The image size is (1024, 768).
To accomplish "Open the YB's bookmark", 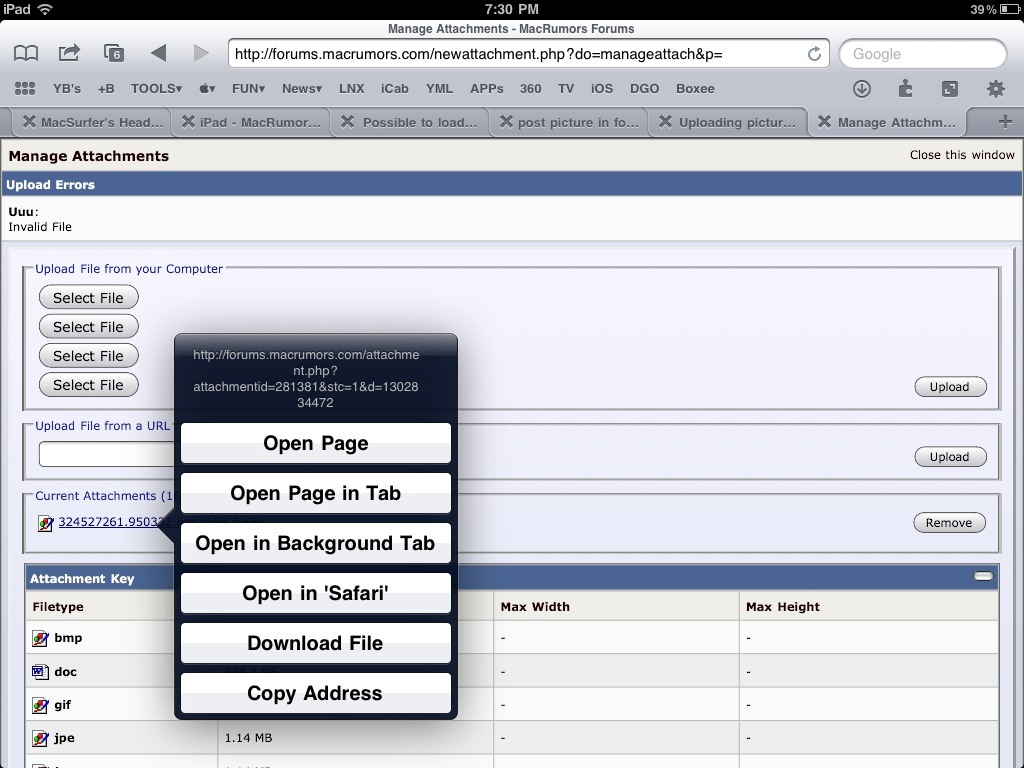I will coord(67,88).
